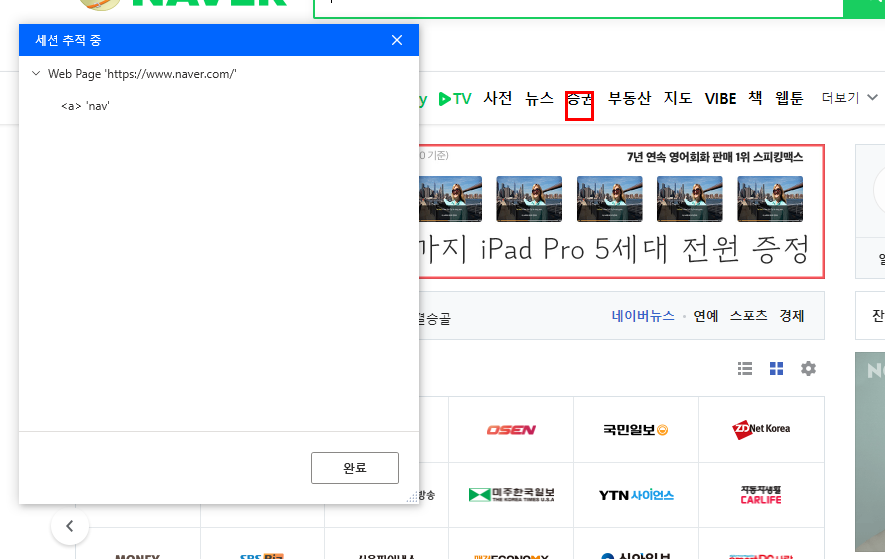Select the <a> 'nav' tree item
The height and width of the screenshot is (559, 885).
click(x=85, y=106)
